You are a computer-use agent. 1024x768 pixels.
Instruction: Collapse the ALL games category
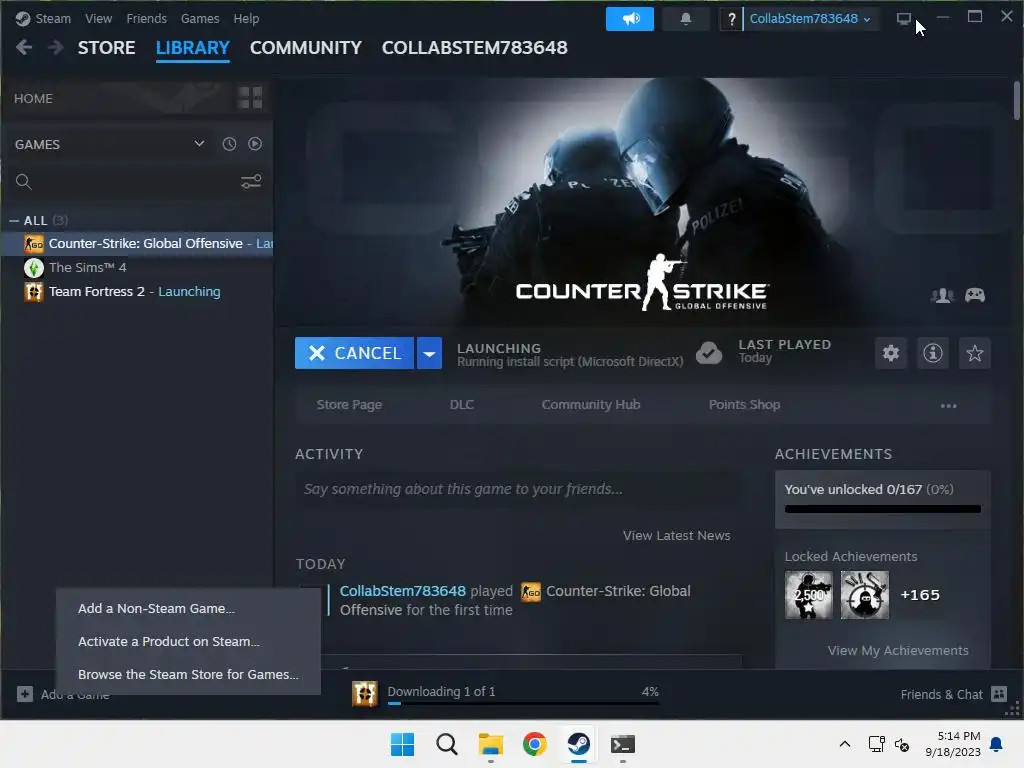point(14,221)
